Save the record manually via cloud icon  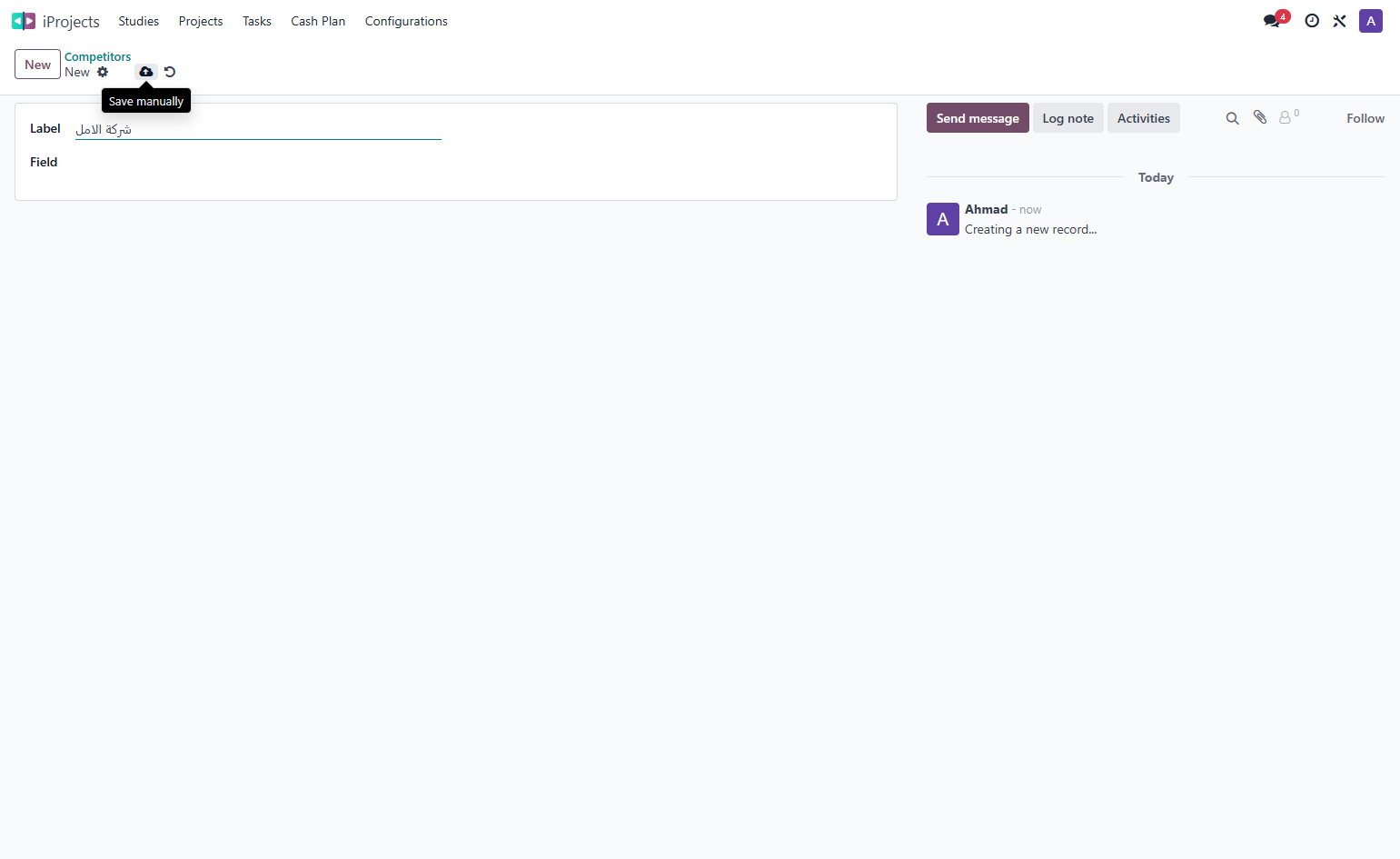point(146,72)
